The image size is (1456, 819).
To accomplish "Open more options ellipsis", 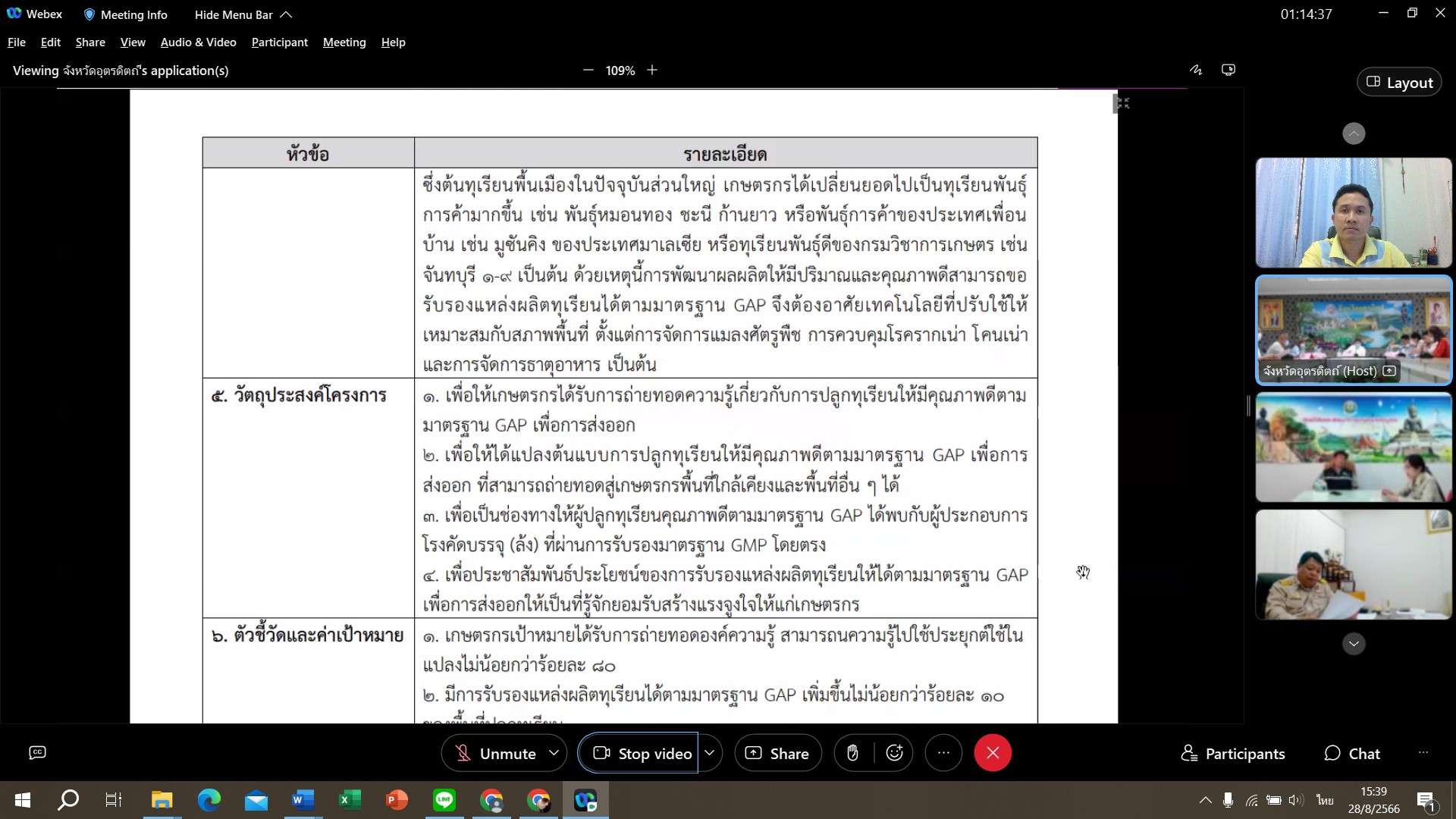I will (x=943, y=753).
